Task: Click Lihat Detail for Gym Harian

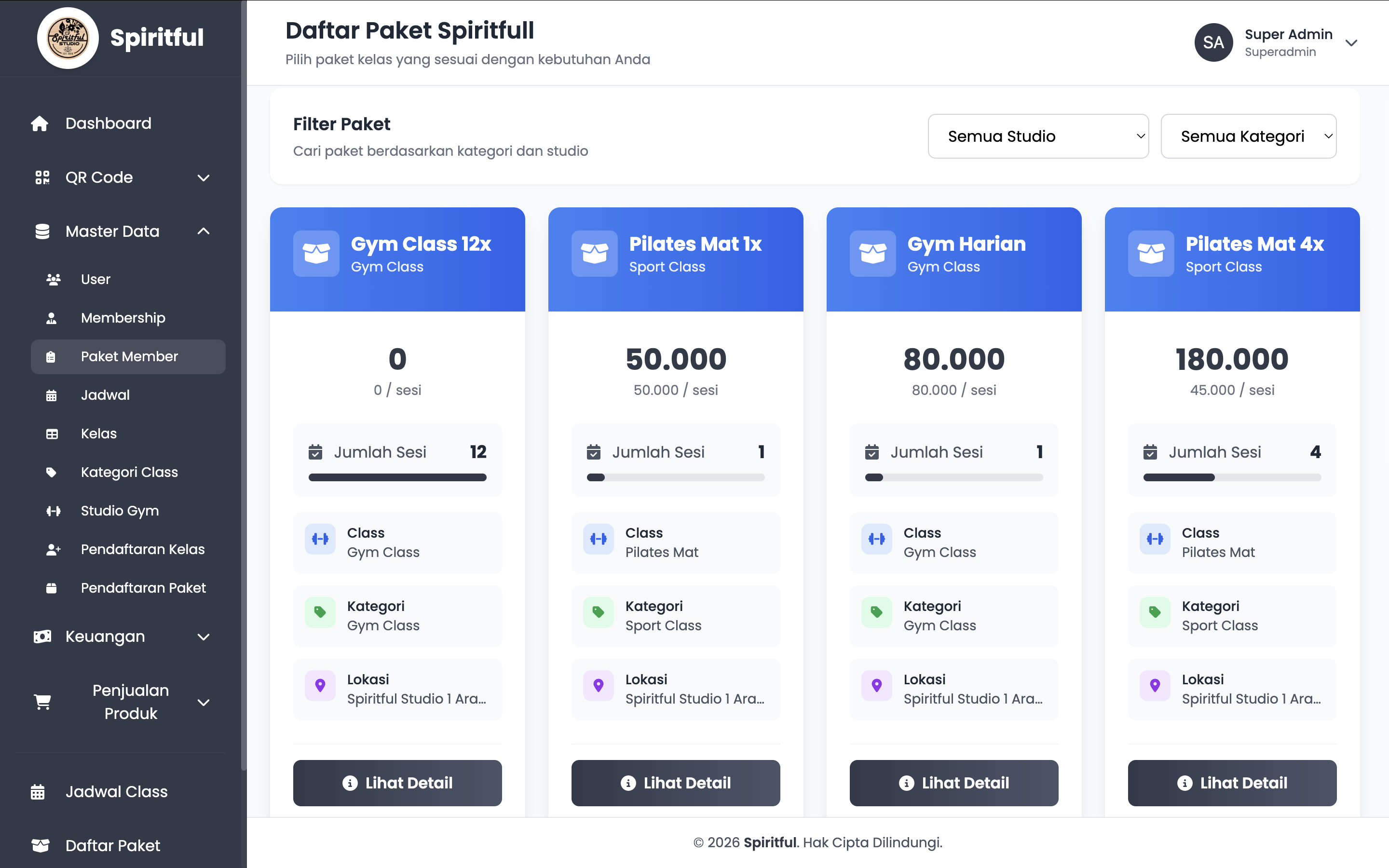Action: (x=953, y=783)
